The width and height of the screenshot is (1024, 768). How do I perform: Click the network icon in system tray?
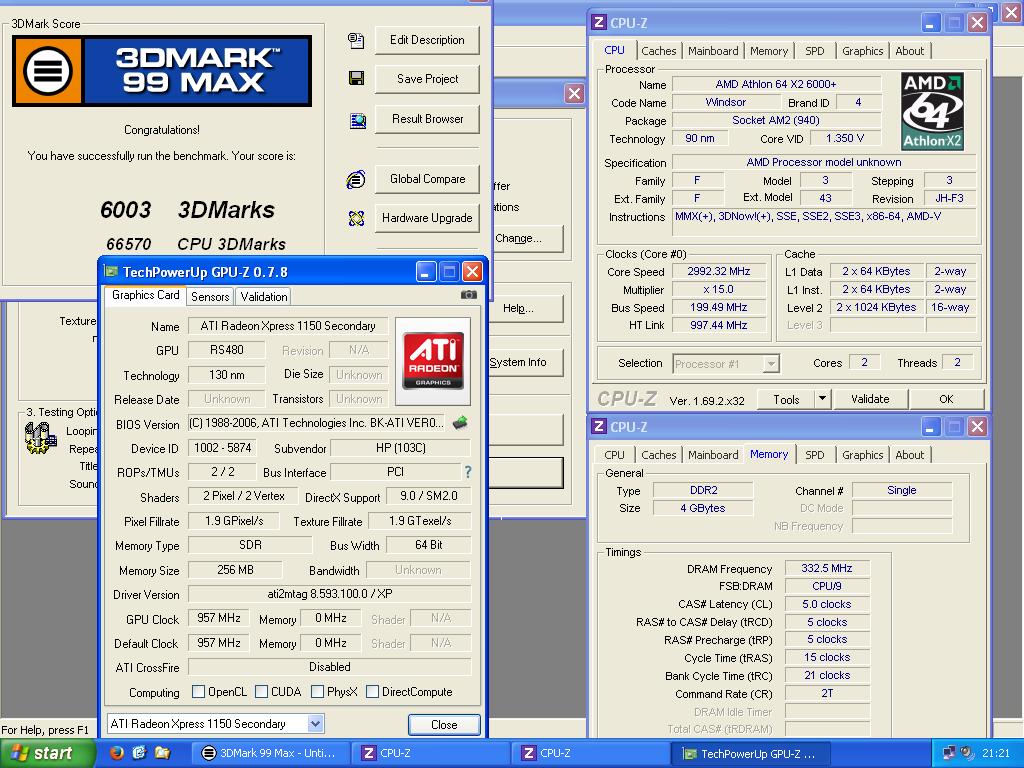(948, 753)
